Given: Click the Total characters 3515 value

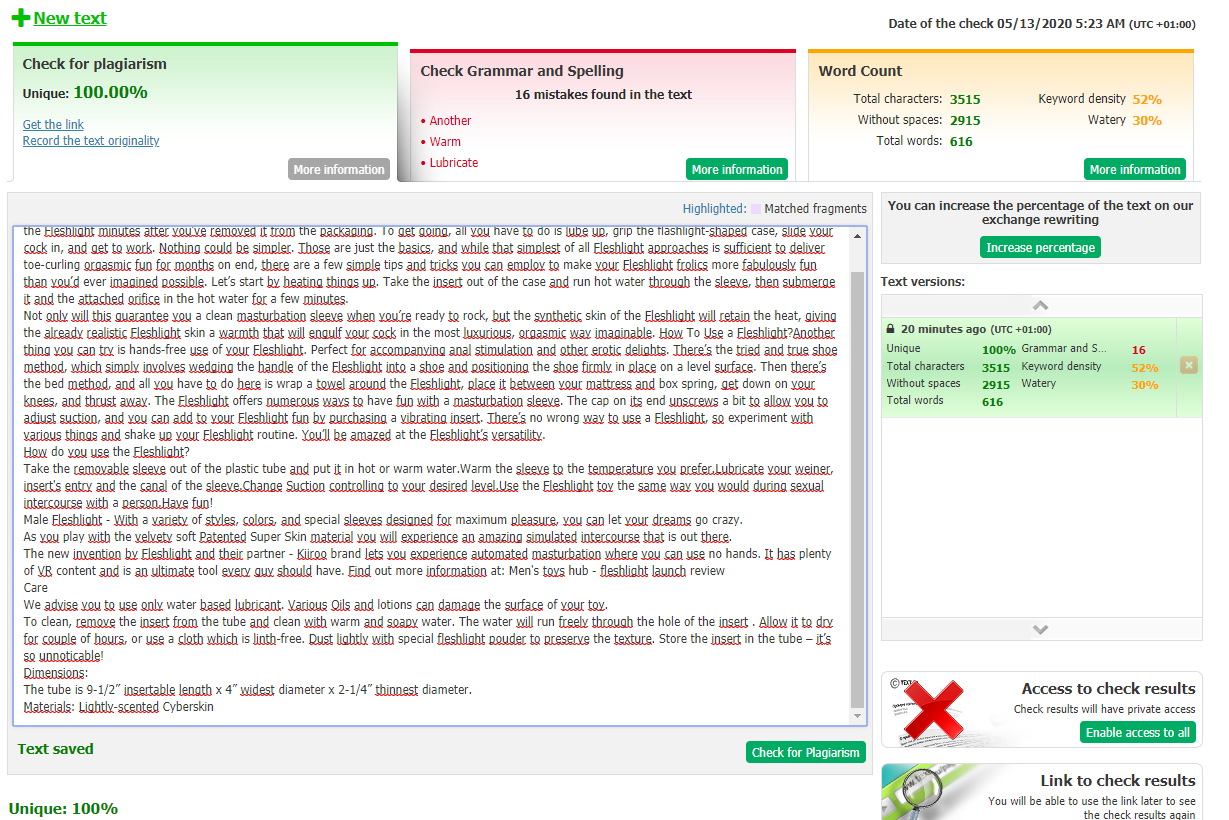Looking at the screenshot, I should coord(965,99).
